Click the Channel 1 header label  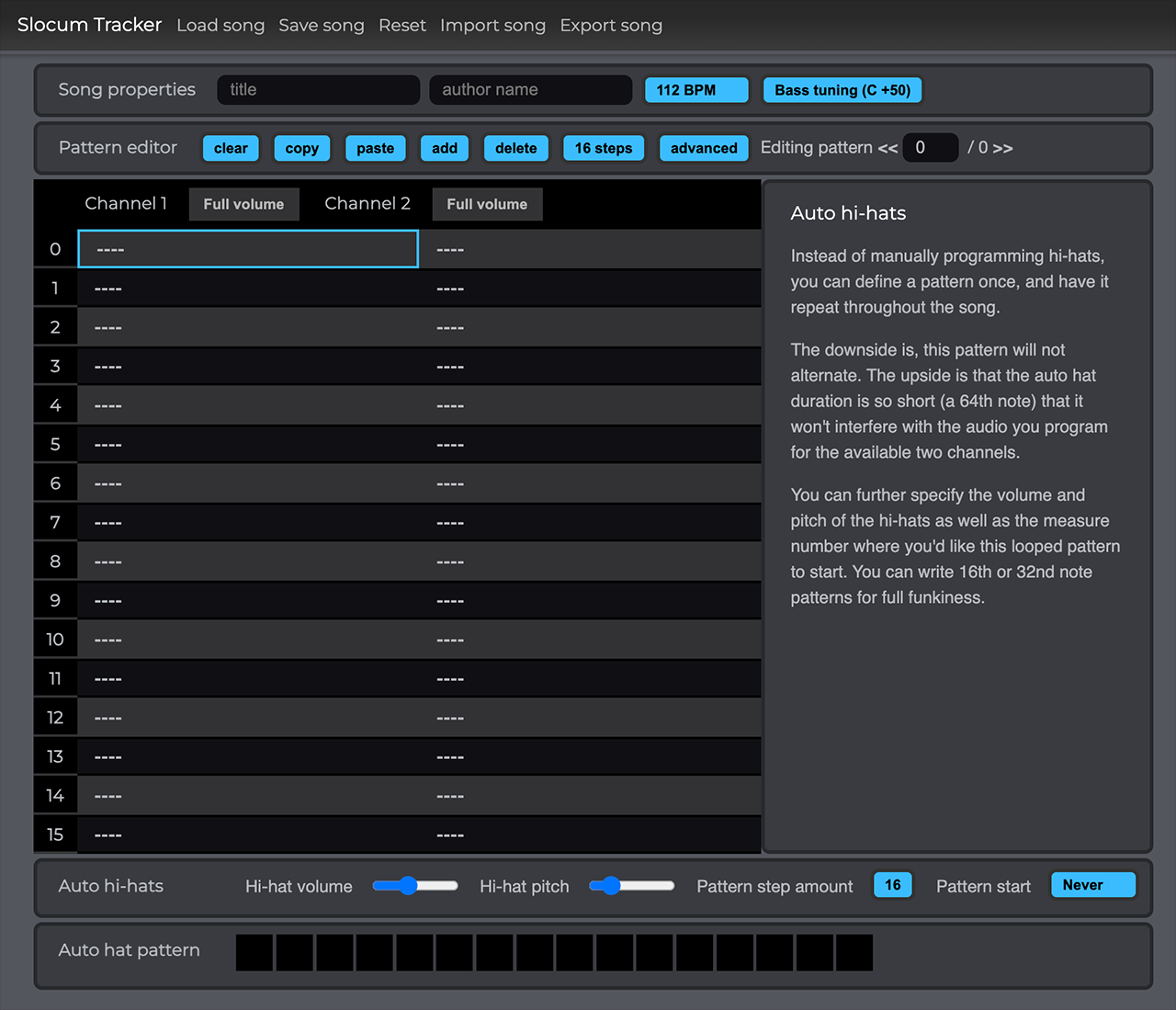(126, 203)
